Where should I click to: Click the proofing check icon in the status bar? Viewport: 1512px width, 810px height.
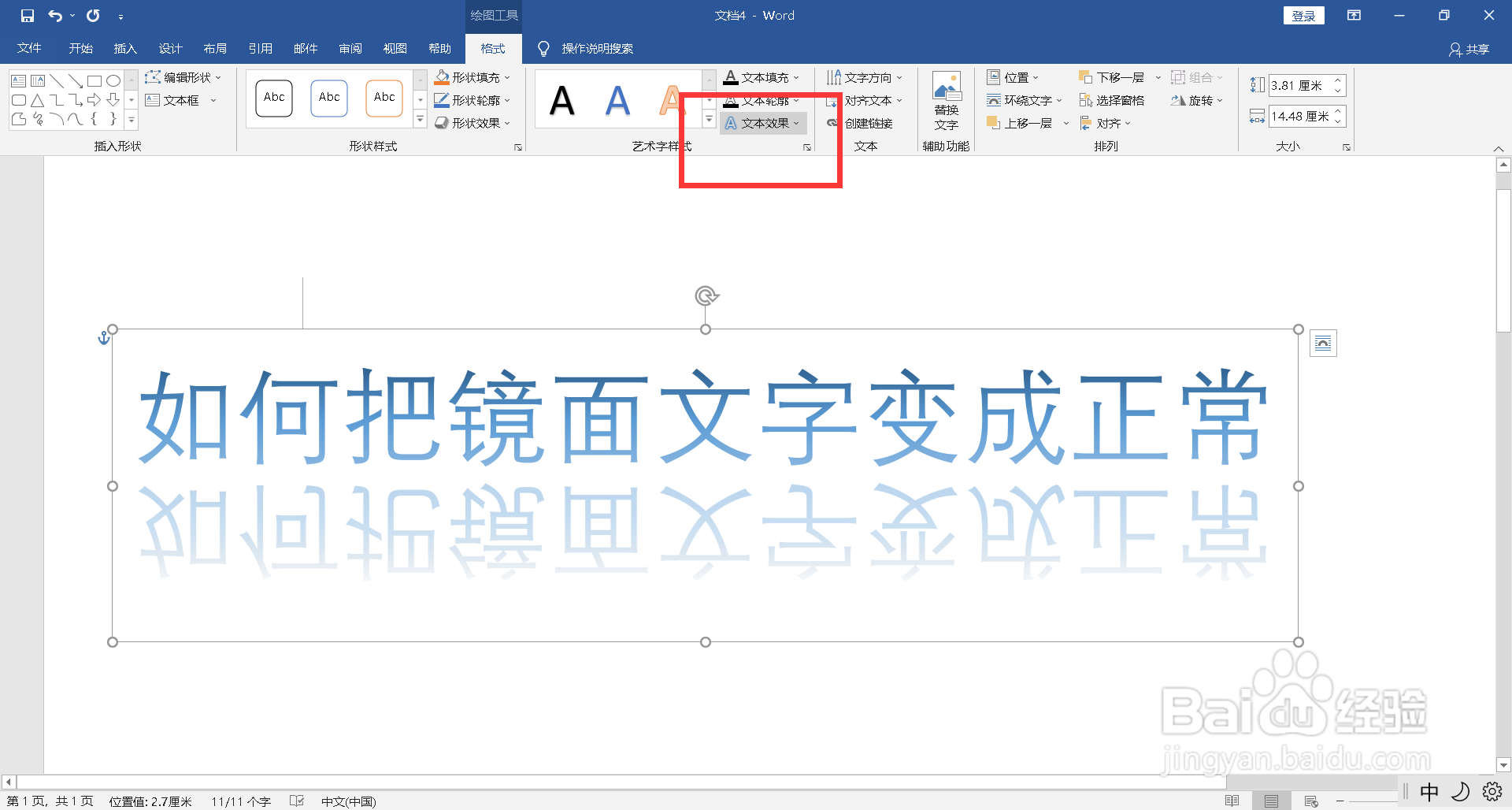click(x=297, y=801)
